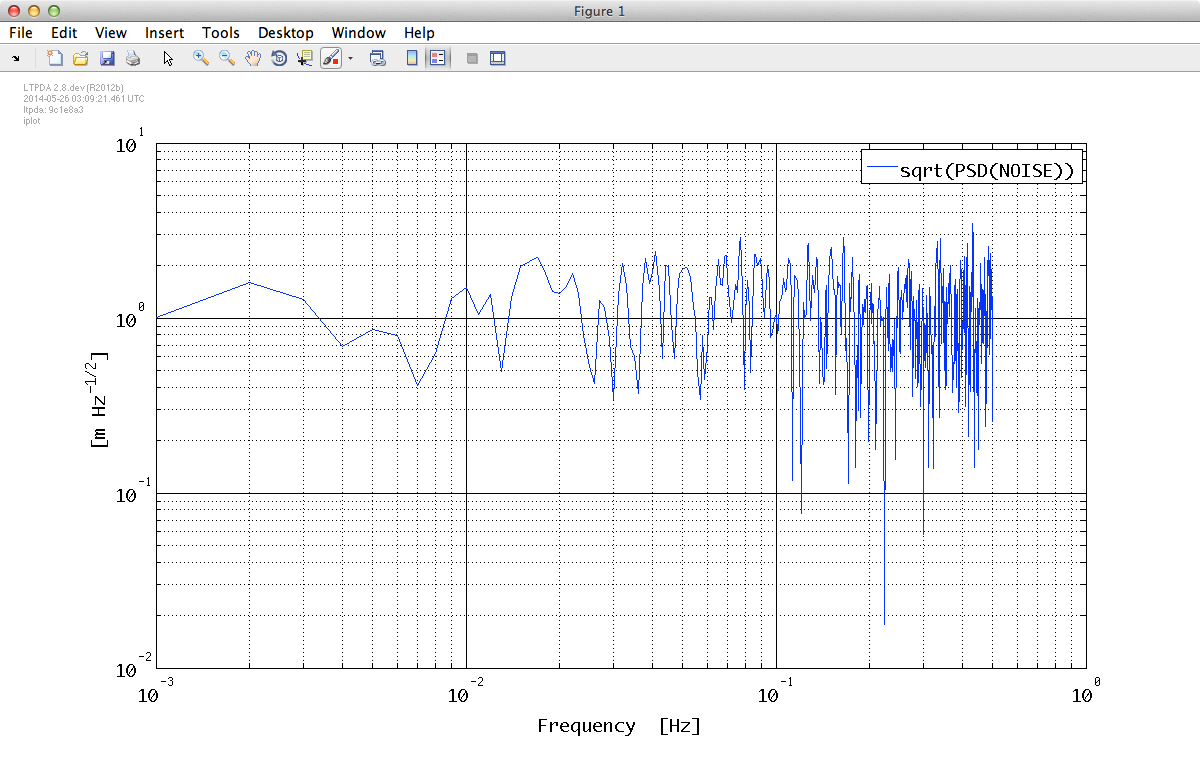Print the figure

(133, 58)
